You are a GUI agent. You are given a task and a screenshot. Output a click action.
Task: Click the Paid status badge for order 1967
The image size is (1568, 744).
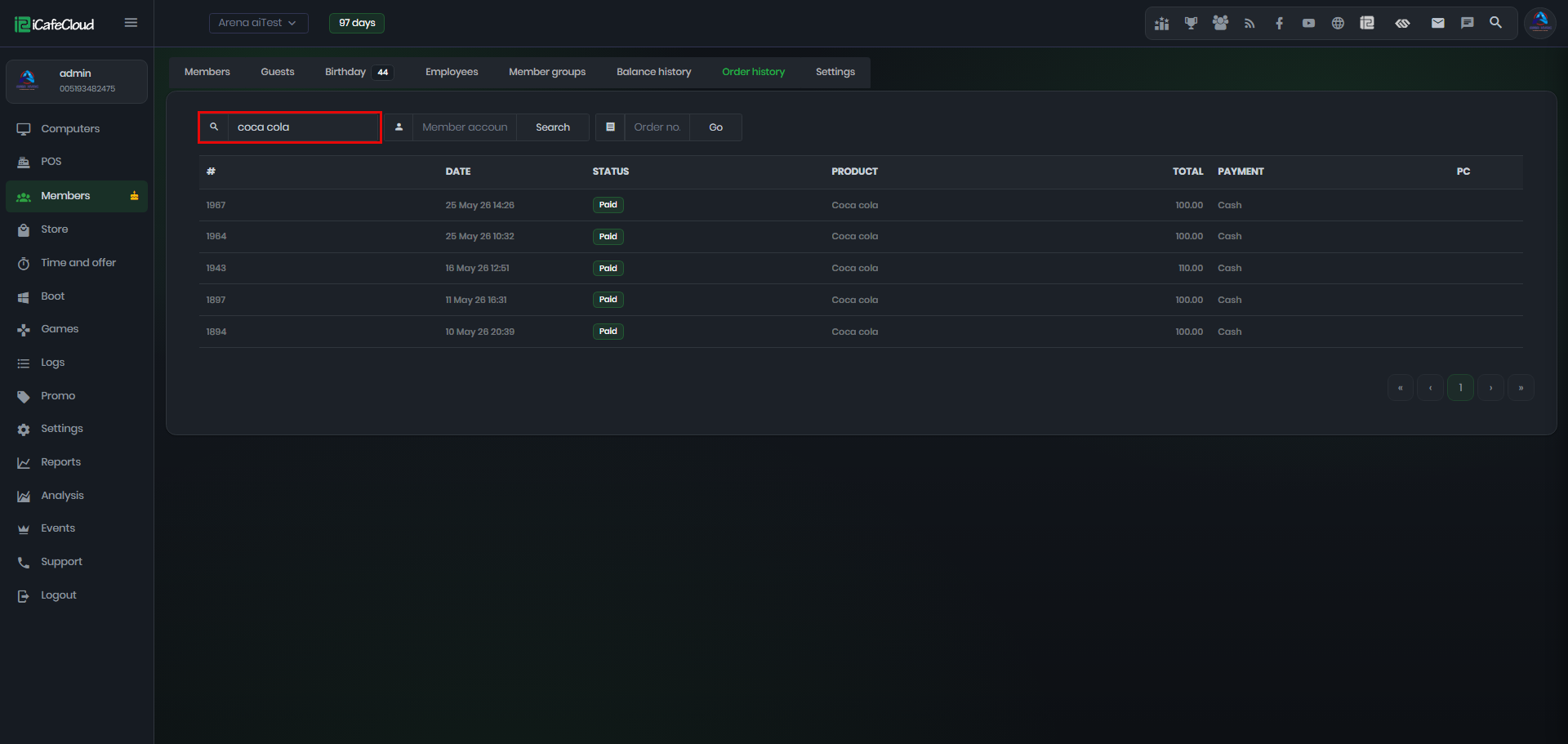tap(608, 205)
